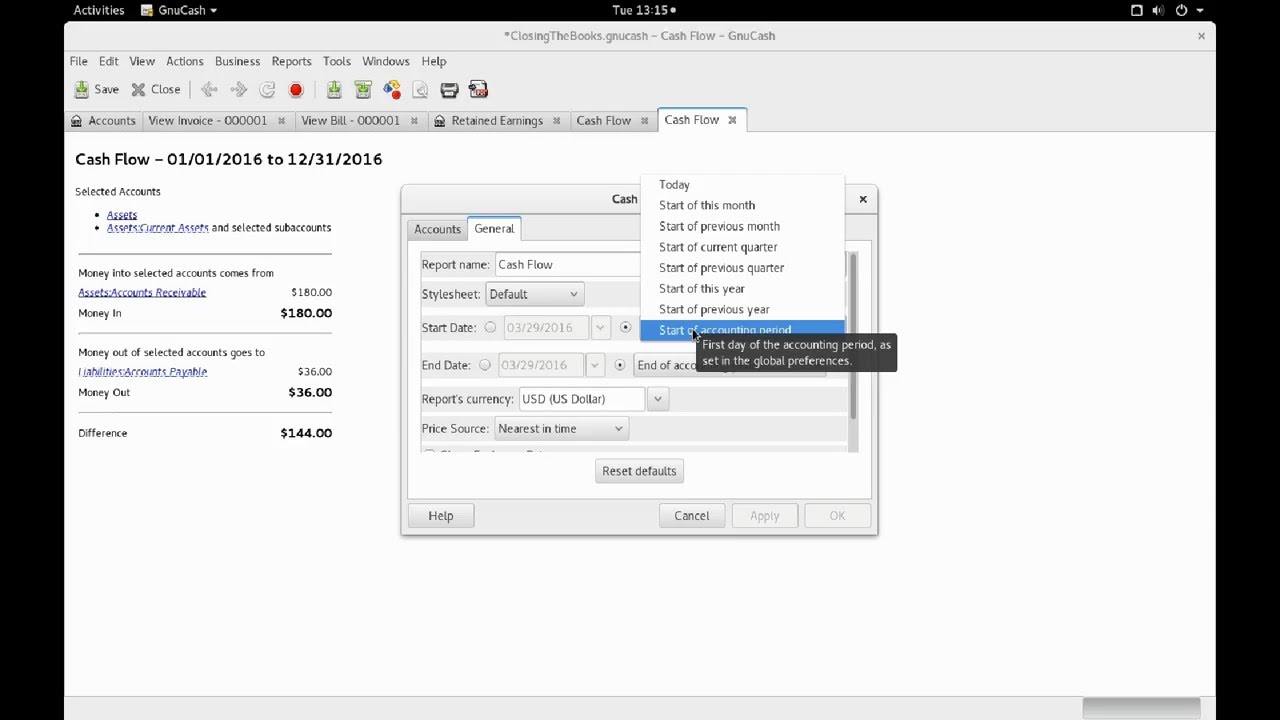This screenshot has width=1280, height=720.
Task: Open the Help menu
Action: [x=433, y=61]
